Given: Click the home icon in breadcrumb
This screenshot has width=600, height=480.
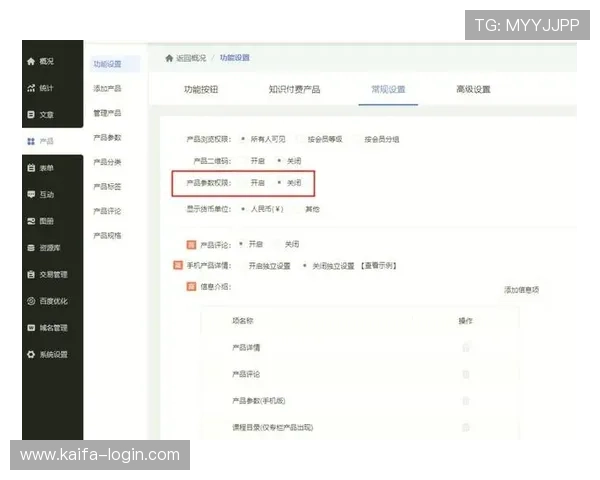Looking at the screenshot, I should [x=169, y=58].
